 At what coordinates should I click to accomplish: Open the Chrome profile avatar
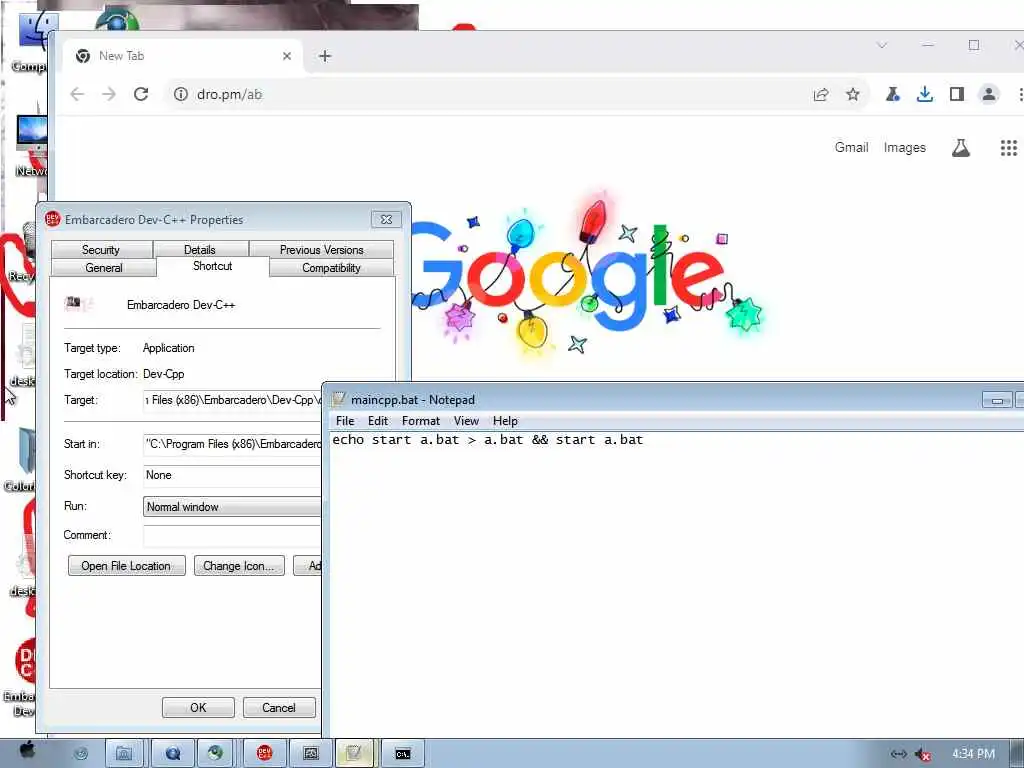[x=989, y=95]
